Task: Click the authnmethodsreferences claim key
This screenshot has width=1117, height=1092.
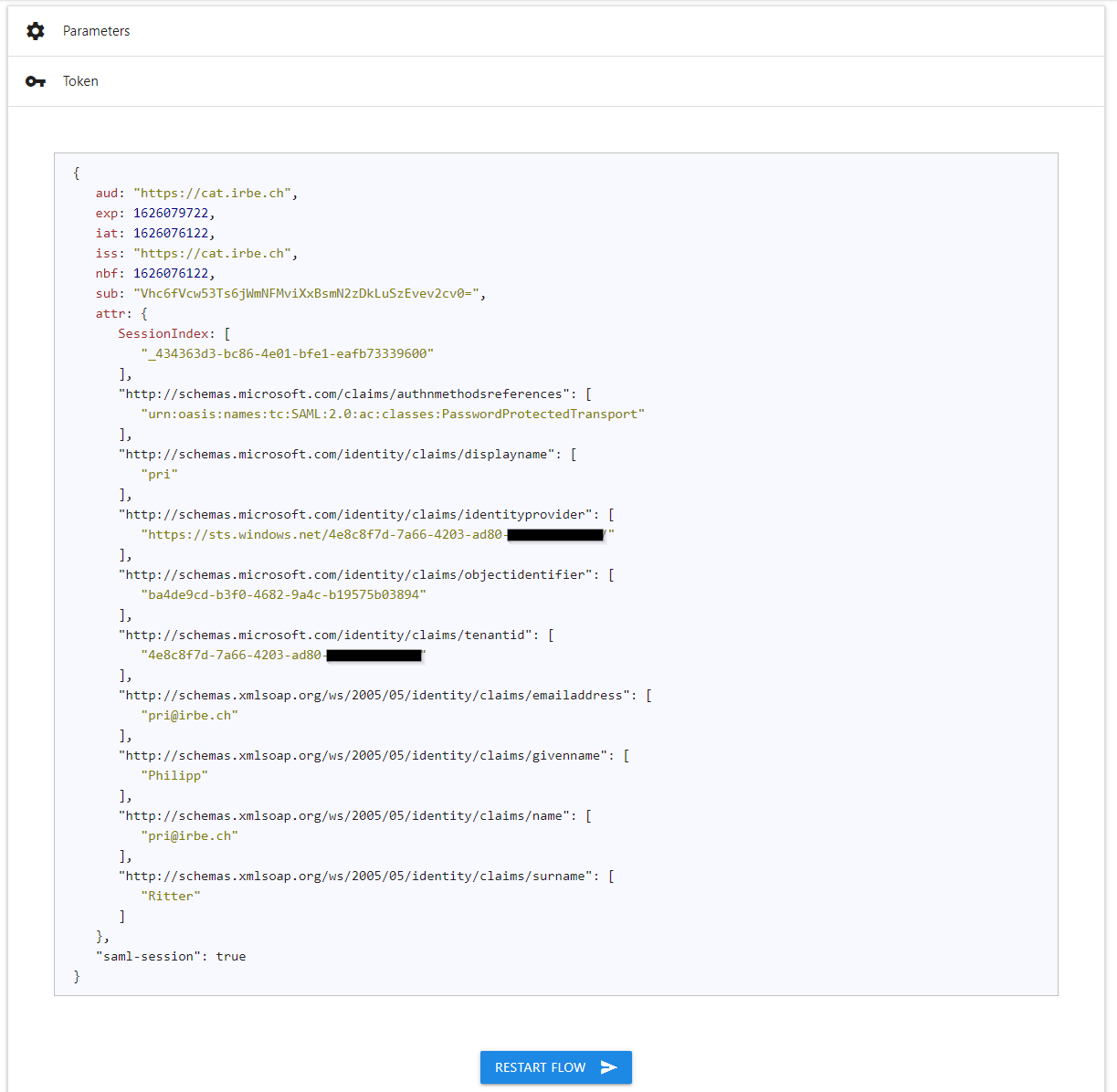Action: click(344, 394)
